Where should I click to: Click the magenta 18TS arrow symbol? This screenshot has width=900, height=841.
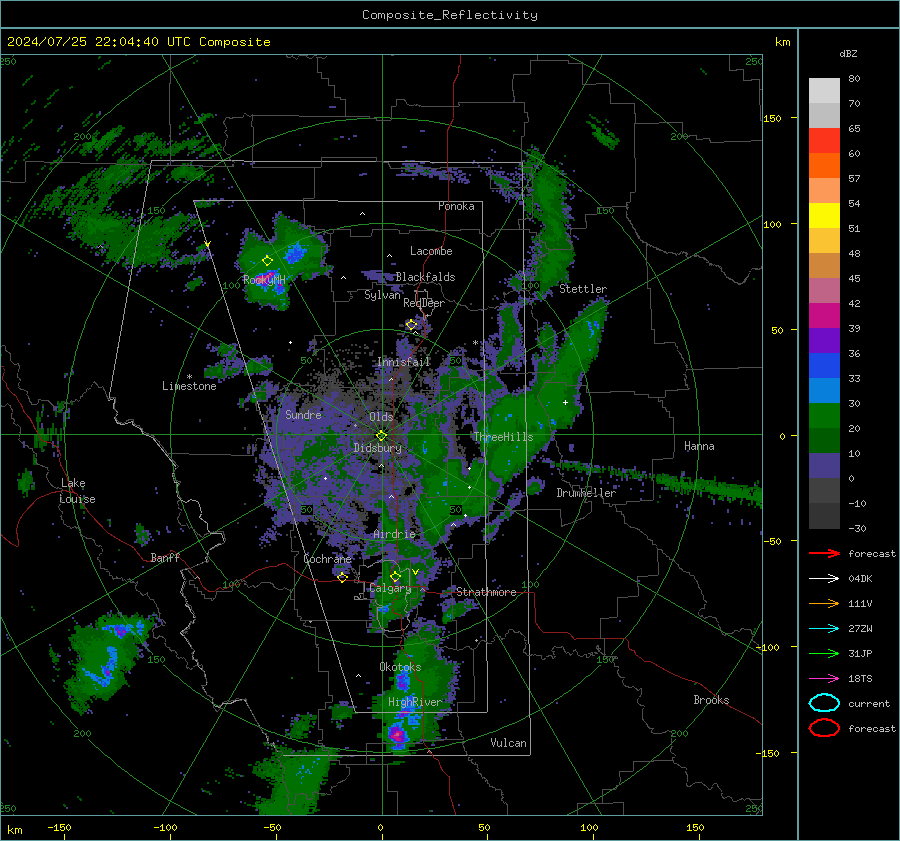[824, 679]
